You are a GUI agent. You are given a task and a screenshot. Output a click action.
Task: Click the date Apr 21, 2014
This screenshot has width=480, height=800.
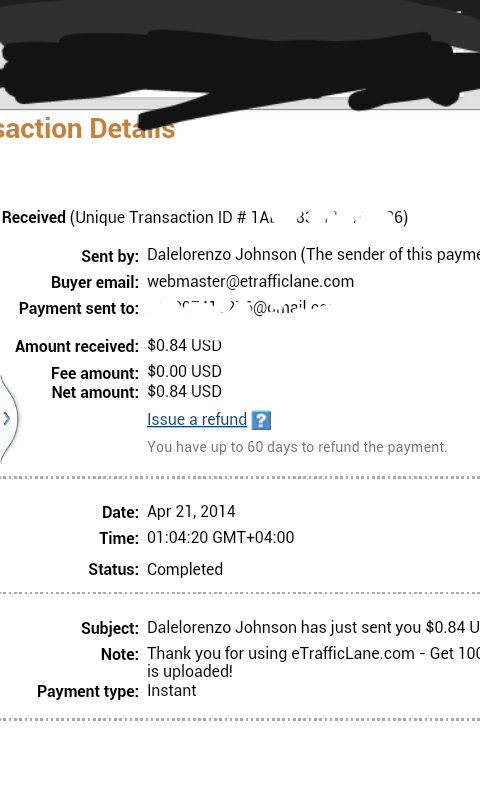point(191,512)
